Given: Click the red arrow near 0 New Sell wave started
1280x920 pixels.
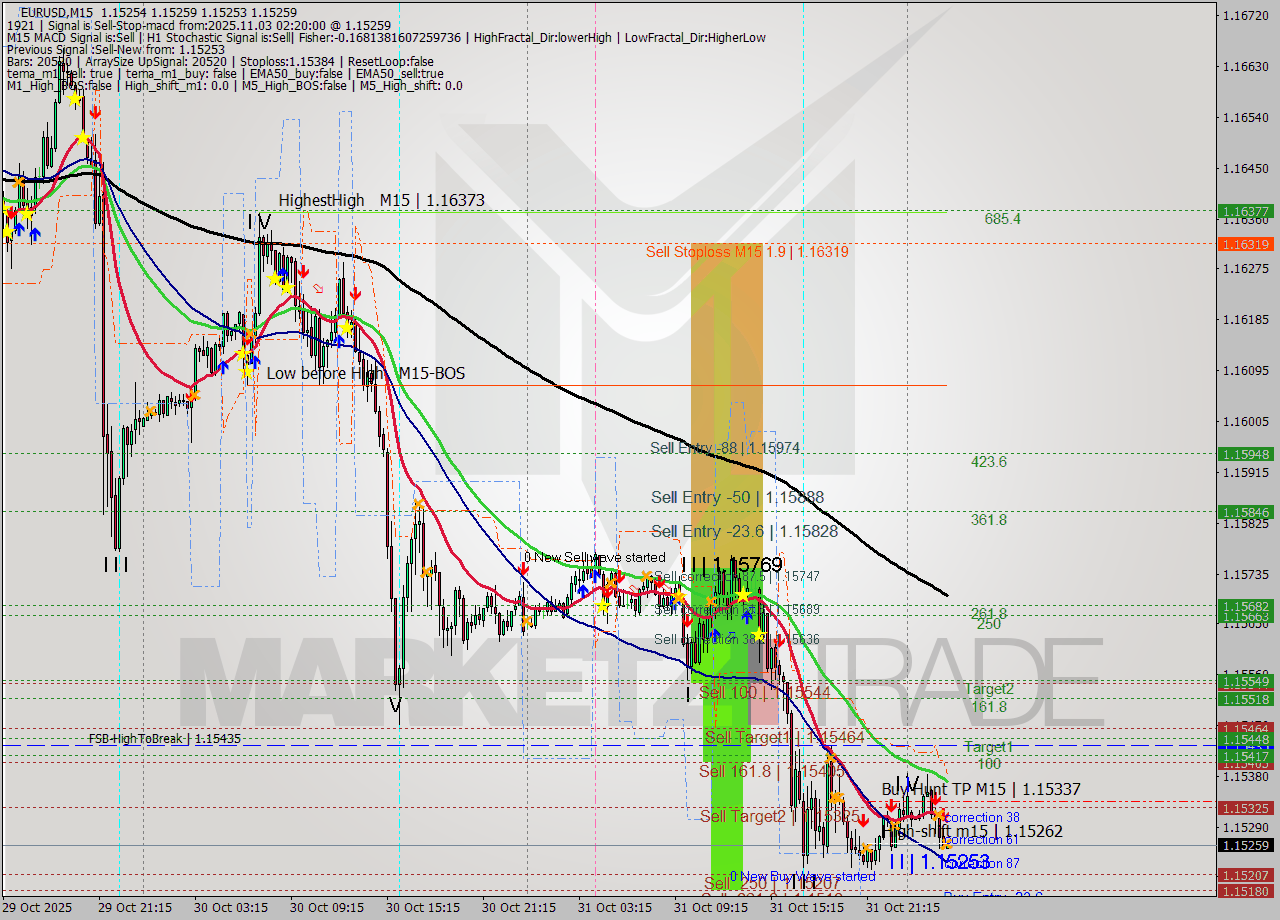Looking at the screenshot, I should tap(524, 568).
